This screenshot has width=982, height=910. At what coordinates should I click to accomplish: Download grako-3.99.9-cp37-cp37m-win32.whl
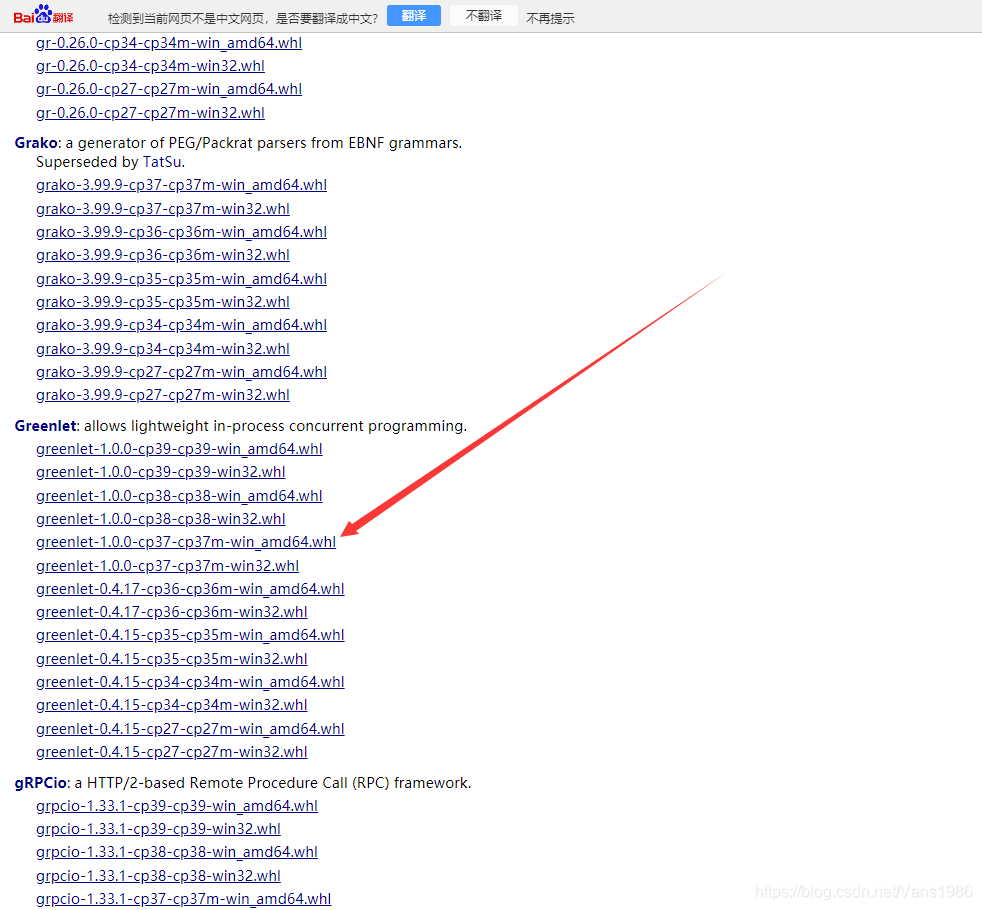coord(163,209)
